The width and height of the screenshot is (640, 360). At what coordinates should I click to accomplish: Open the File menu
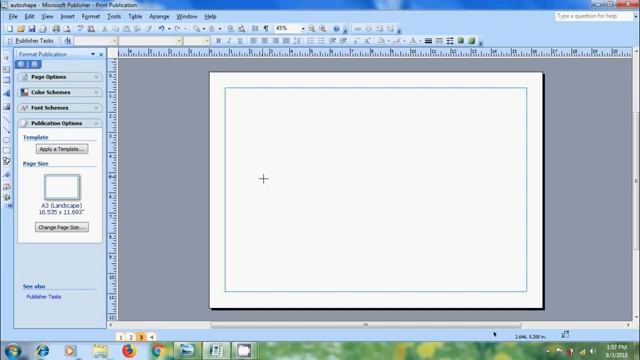point(13,17)
